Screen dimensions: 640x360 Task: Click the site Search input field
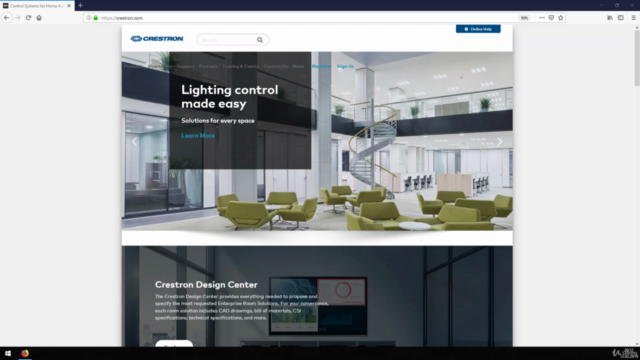pyautogui.click(x=228, y=40)
